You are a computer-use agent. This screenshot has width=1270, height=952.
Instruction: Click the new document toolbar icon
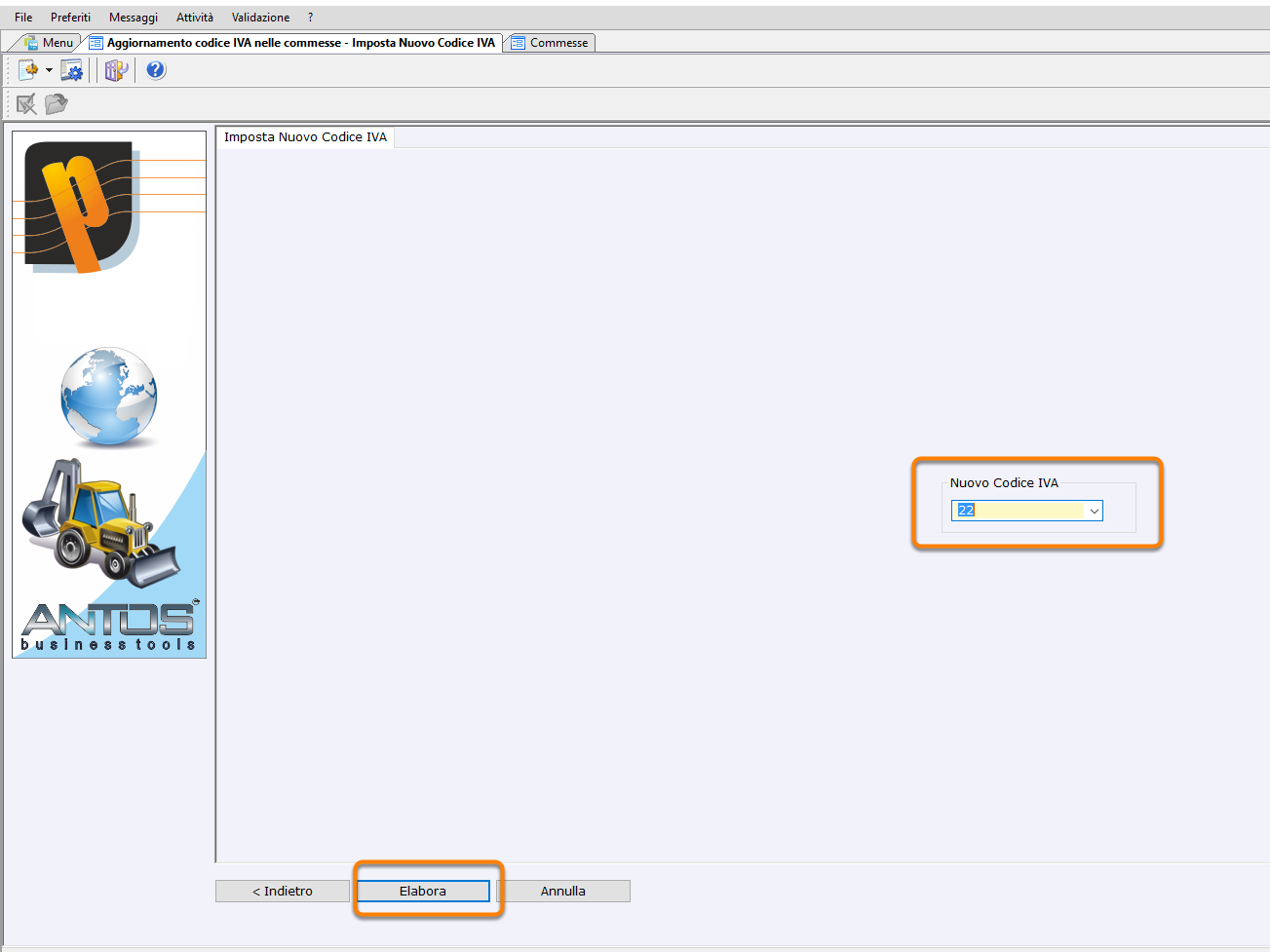(x=28, y=70)
